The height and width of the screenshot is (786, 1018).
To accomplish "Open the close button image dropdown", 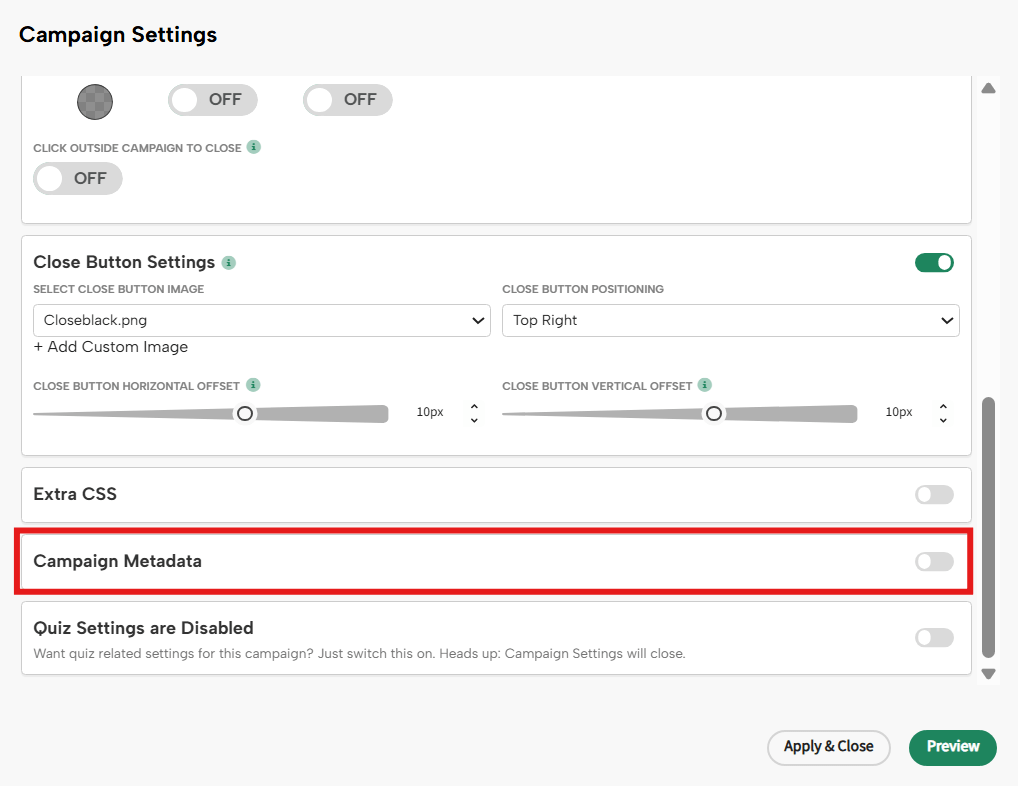I will (x=261, y=320).
